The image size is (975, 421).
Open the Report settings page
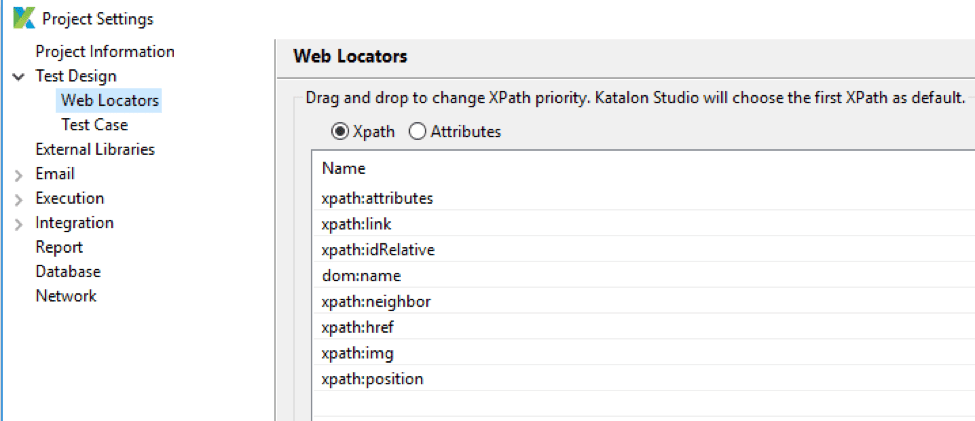[59, 247]
